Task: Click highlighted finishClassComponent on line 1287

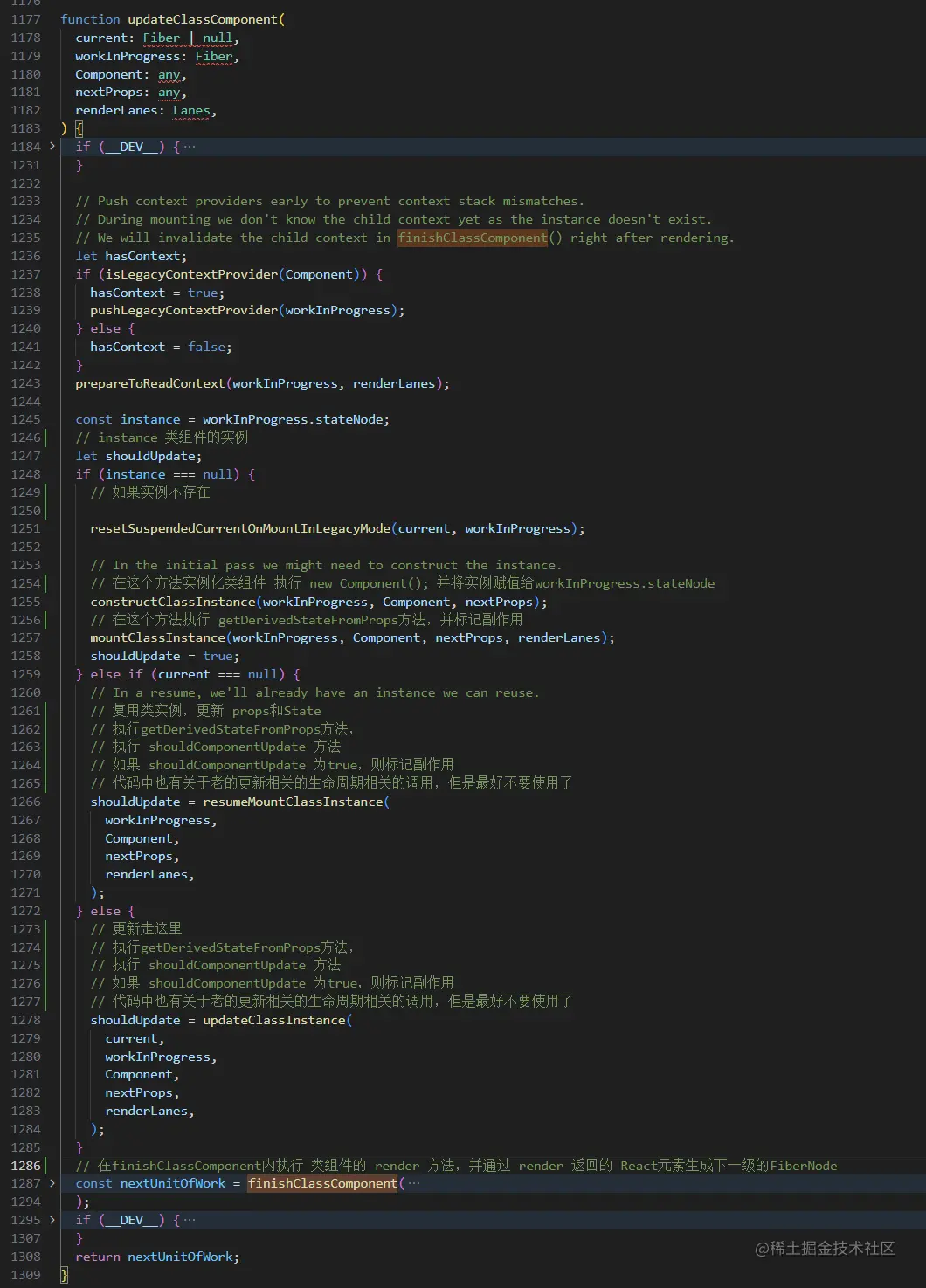Action: [x=322, y=1183]
